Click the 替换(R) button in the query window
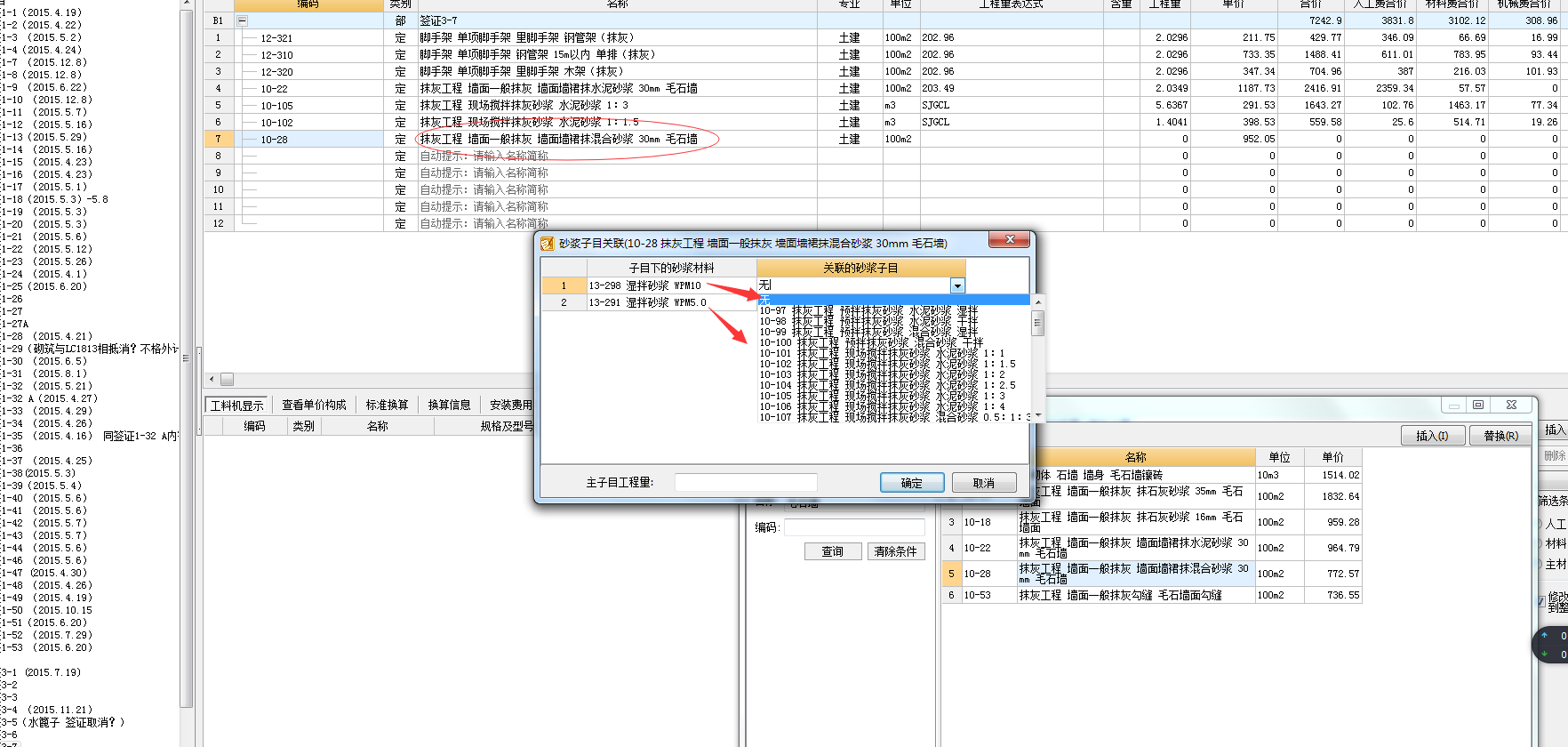 (1500, 436)
